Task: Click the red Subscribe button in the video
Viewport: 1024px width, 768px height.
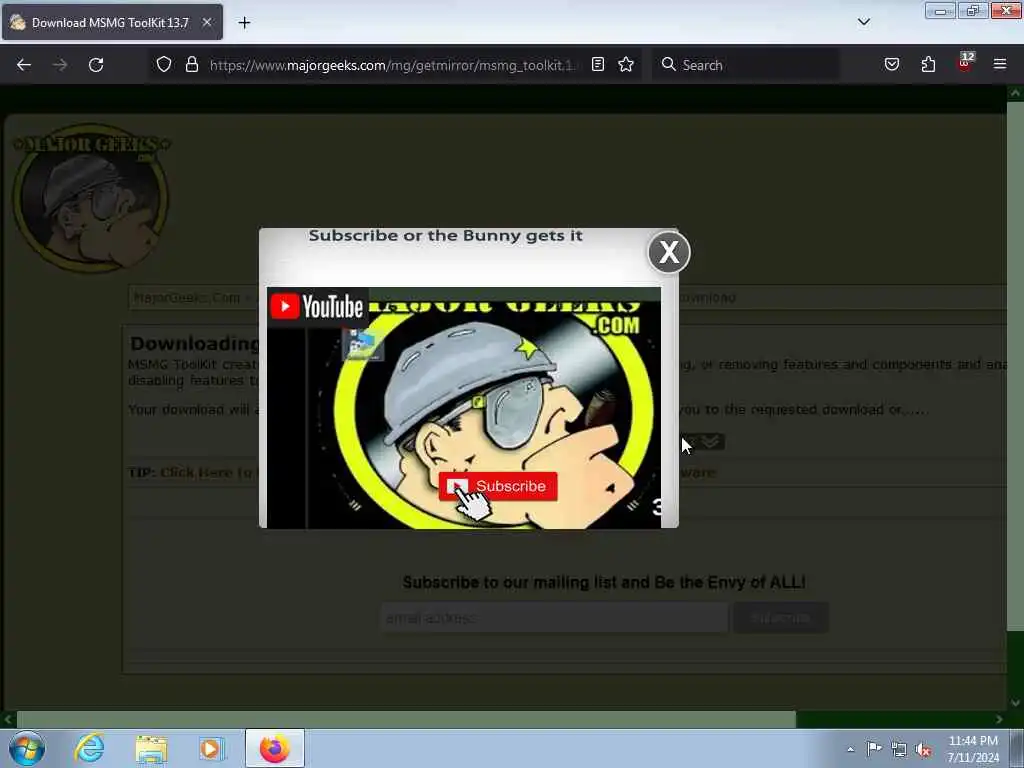Action: (x=498, y=487)
